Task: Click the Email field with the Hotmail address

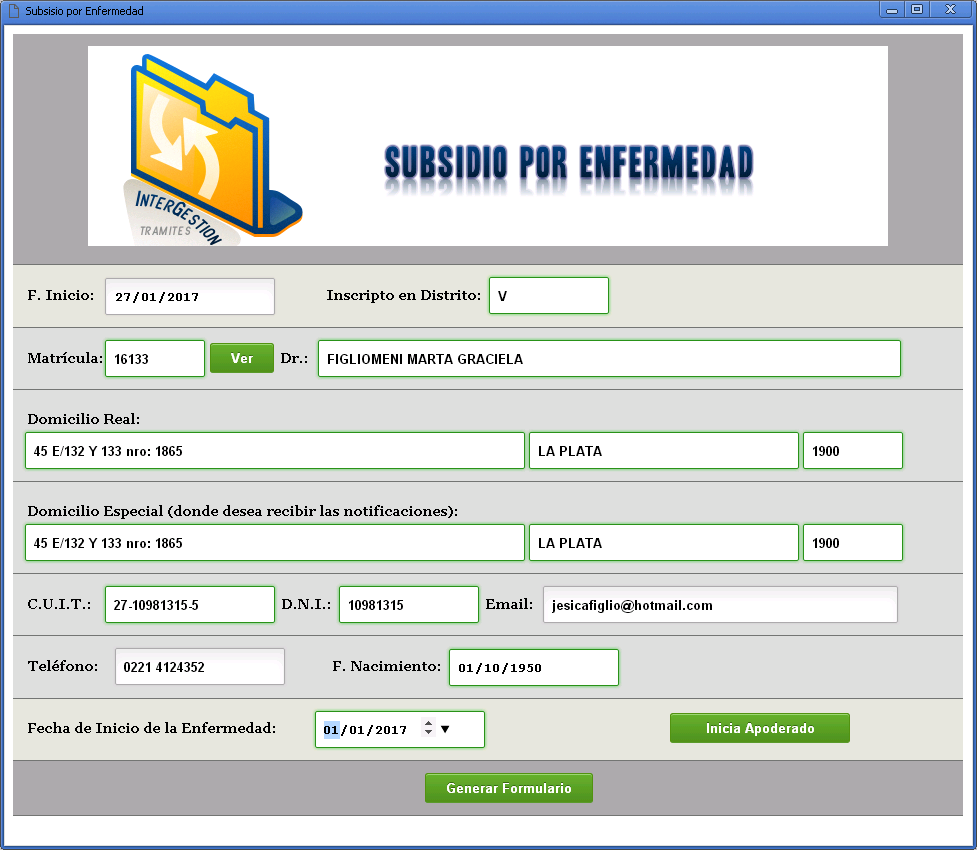Action: [720, 604]
